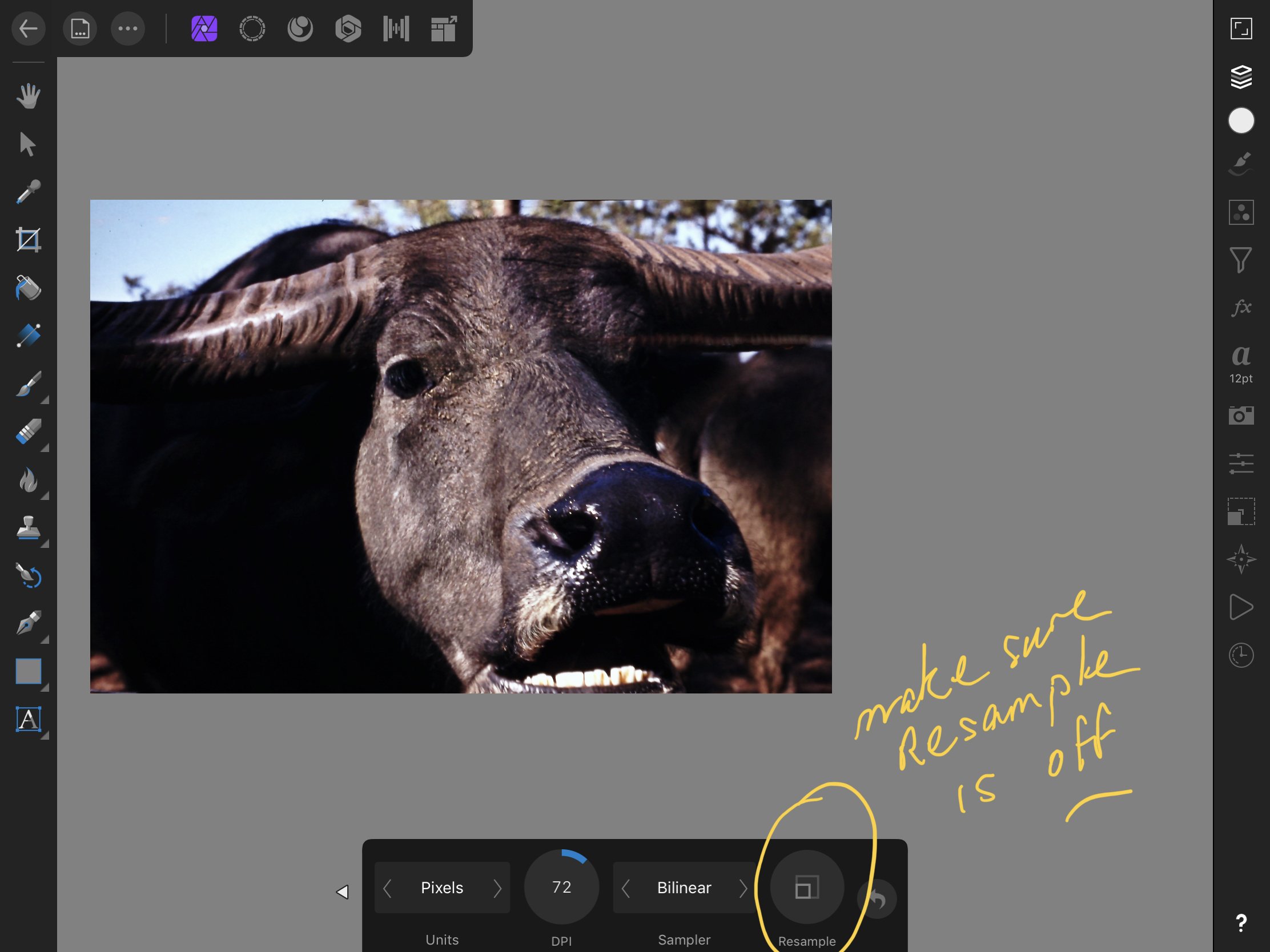Select the Pen tool
Viewport: 1270px width, 952px height.
28,623
